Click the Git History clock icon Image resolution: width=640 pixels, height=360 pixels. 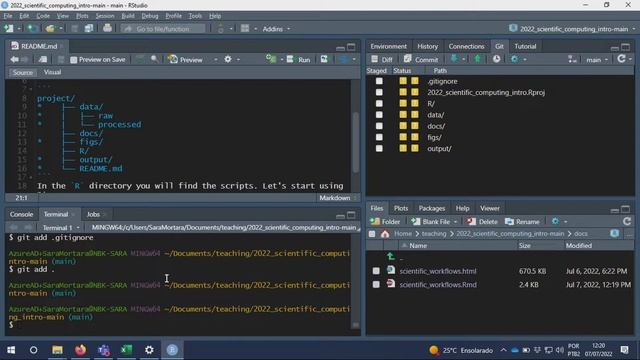point(496,59)
